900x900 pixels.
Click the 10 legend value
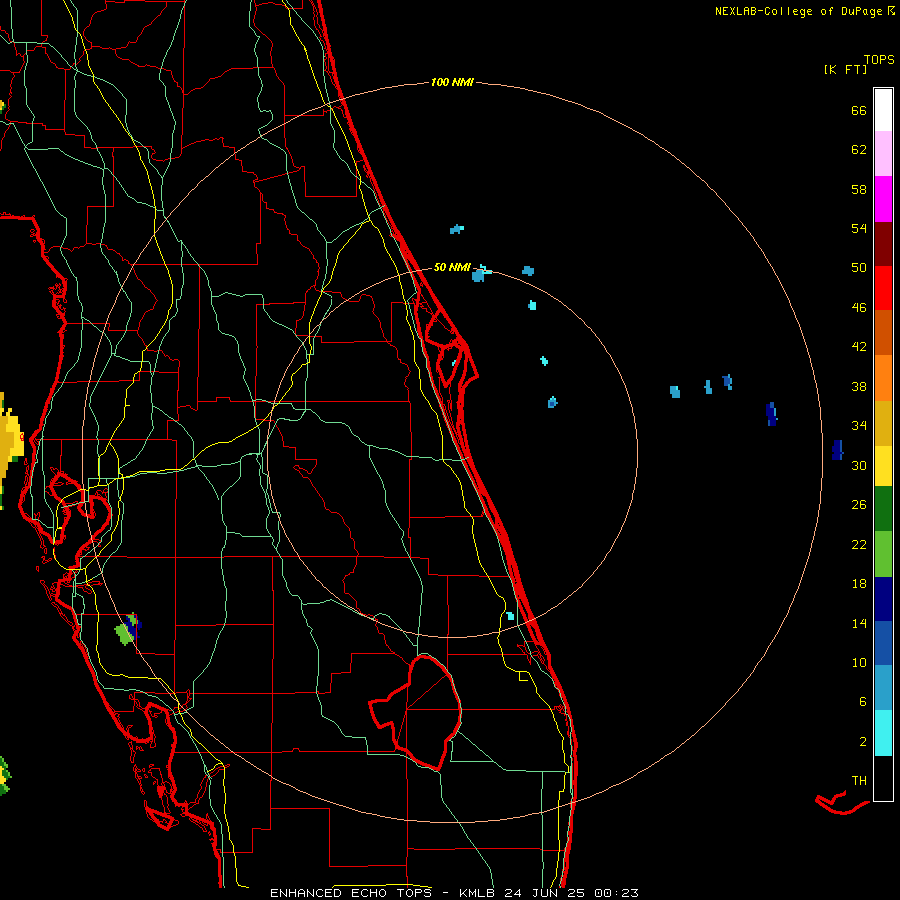pyautogui.click(x=859, y=663)
